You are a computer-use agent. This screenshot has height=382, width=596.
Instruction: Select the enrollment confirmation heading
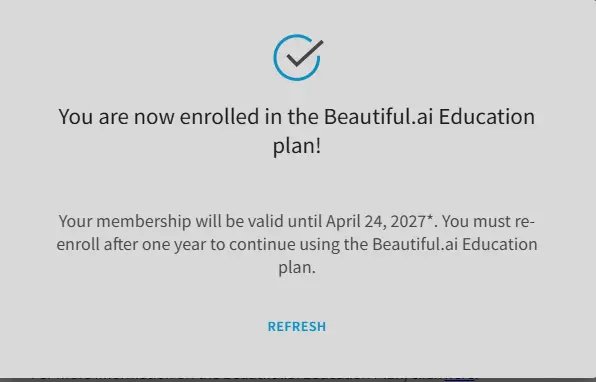point(296,131)
